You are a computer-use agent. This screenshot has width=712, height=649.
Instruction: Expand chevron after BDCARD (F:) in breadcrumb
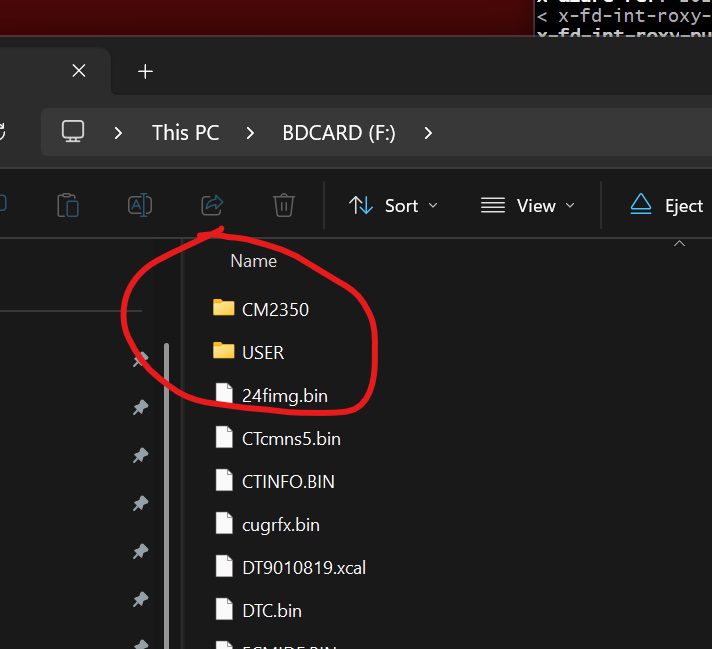click(x=428, y=132)
